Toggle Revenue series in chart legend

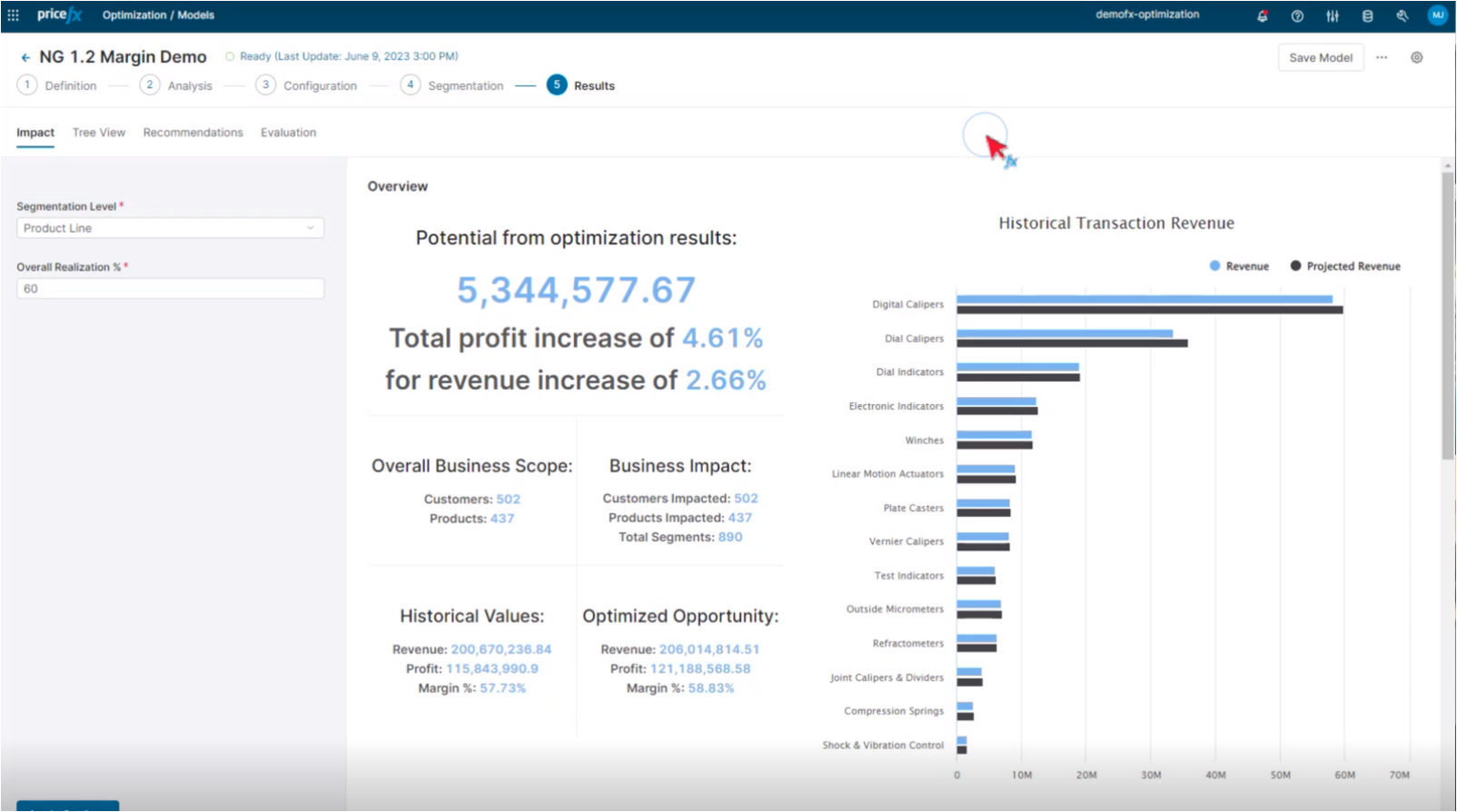click(x=1239, y=266)
